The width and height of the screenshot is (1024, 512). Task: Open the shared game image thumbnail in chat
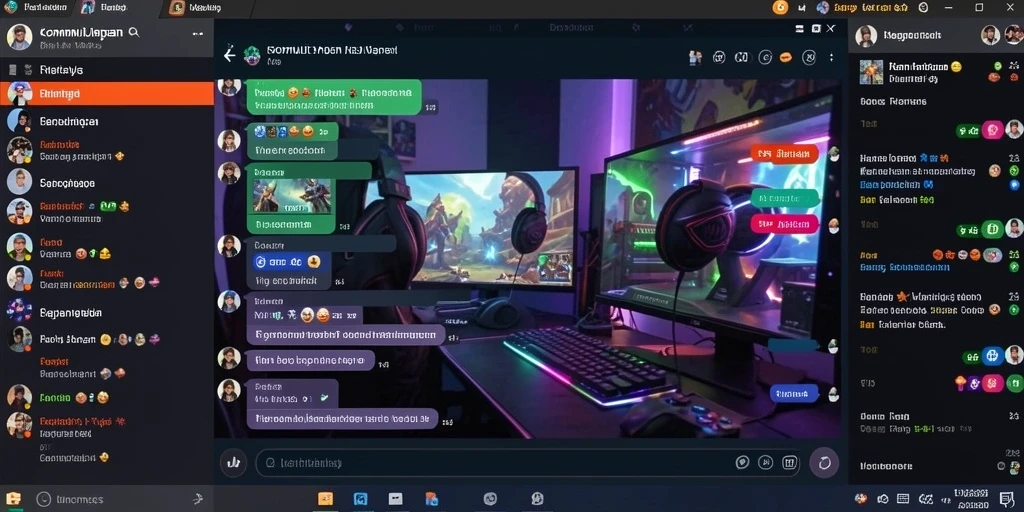292,196
